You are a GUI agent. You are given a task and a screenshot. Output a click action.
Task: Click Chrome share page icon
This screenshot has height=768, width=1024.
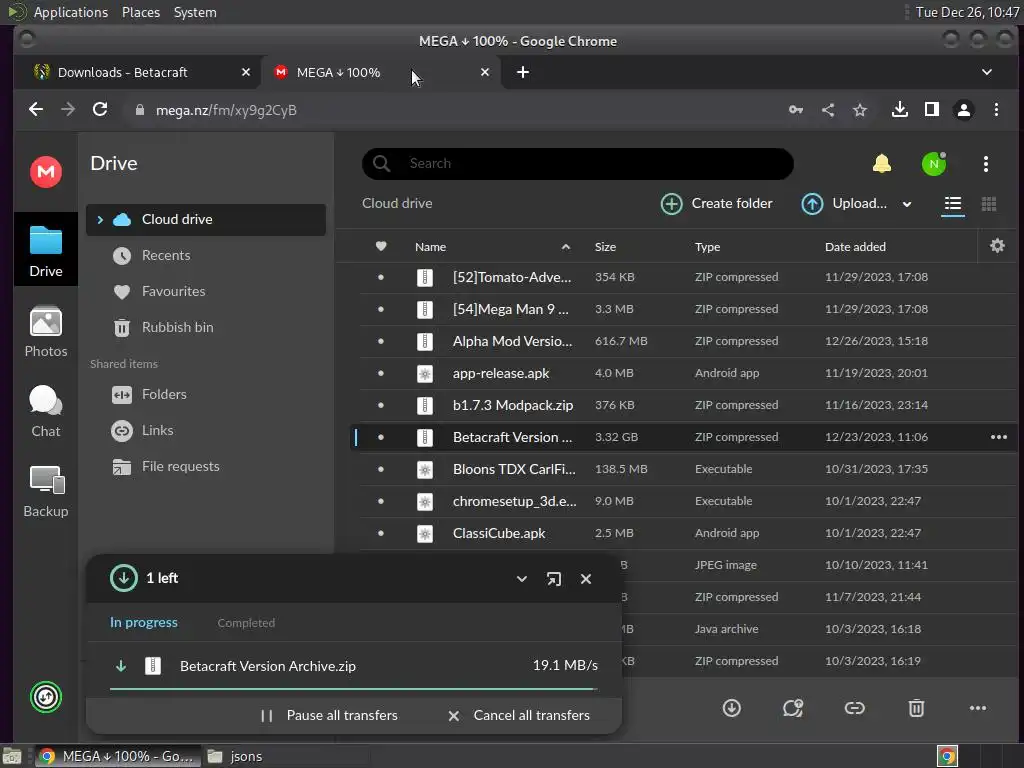click(x=828, y=110)
